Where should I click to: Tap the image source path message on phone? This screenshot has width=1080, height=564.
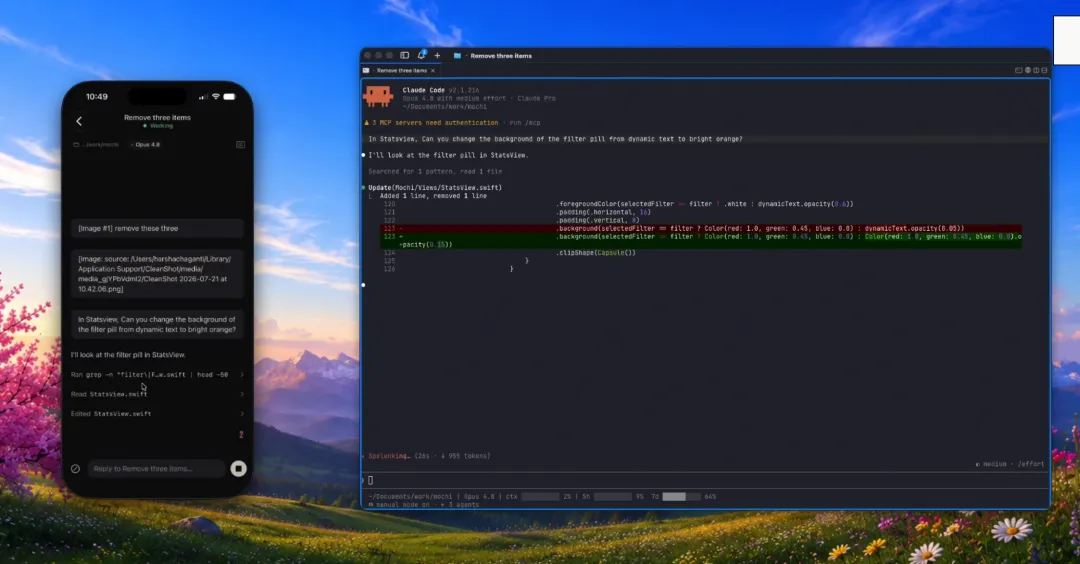pyautogui.click(x=157, y=274)
